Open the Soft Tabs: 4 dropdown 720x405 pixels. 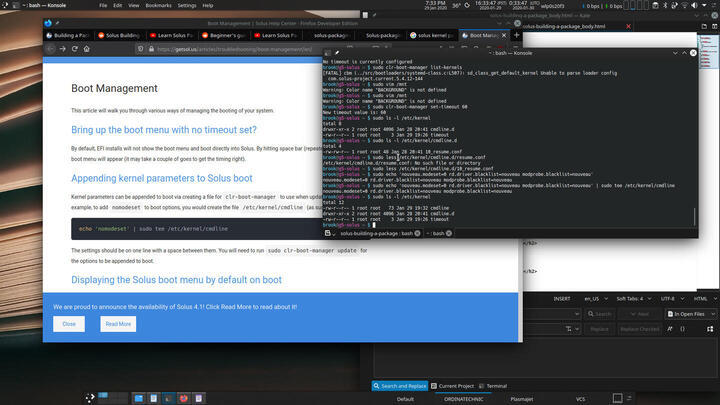click(x=633, y=299)
